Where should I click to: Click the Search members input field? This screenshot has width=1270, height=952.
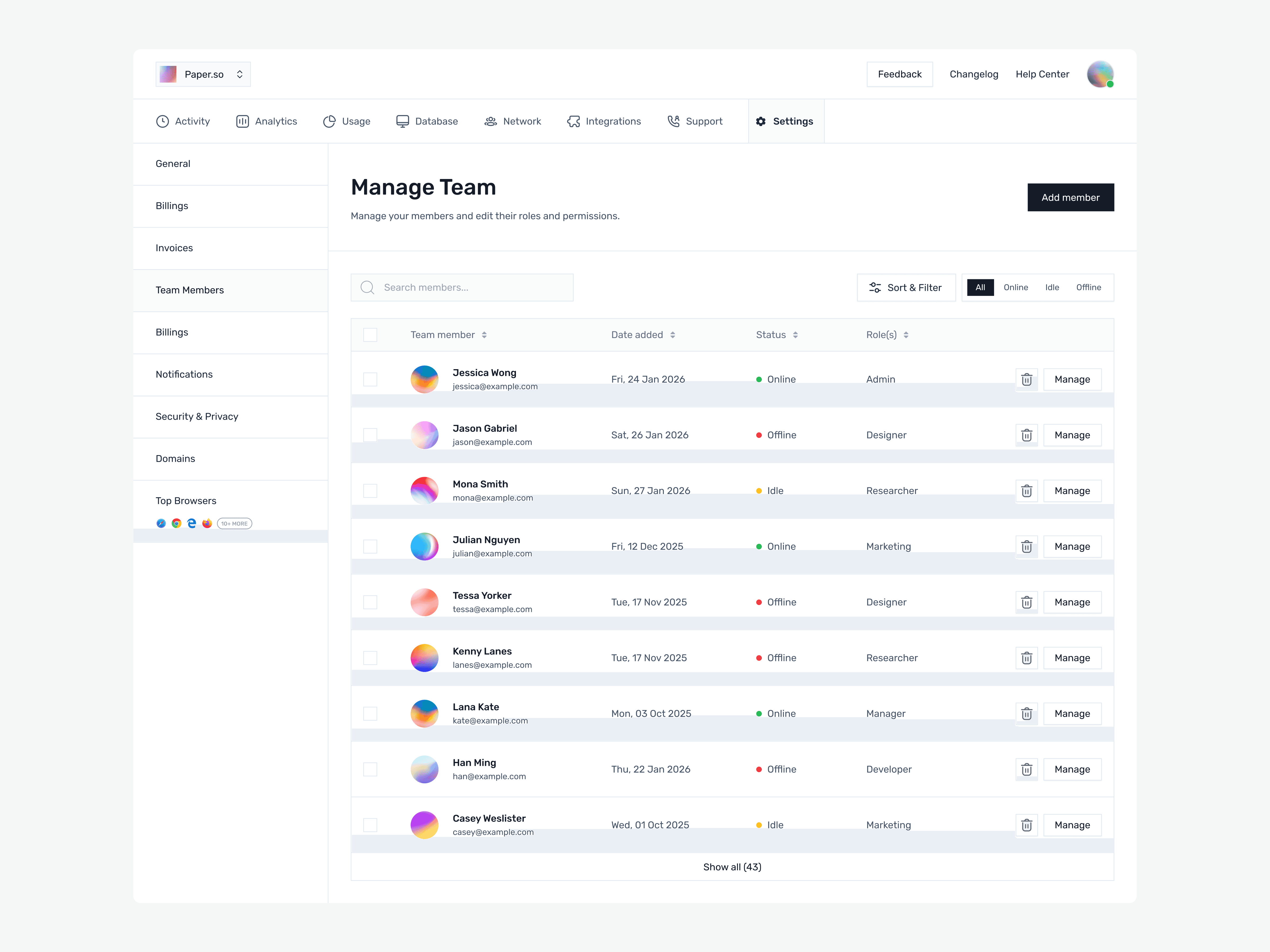click(462, 287)
